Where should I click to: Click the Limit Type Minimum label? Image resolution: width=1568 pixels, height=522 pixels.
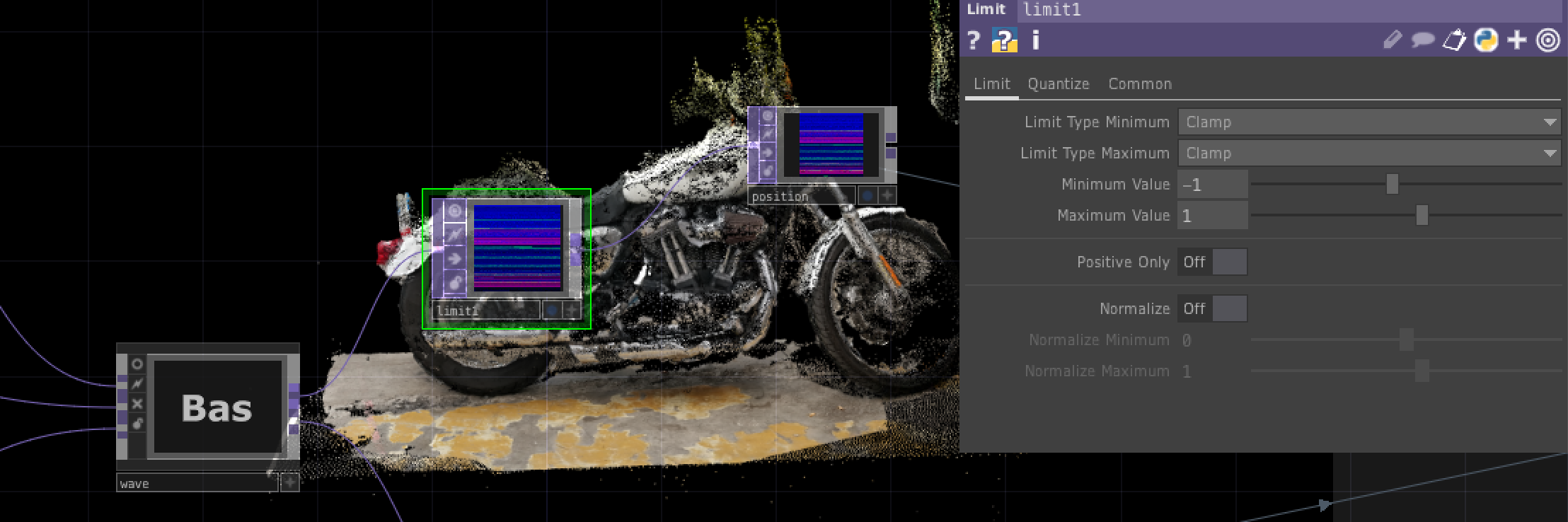(x=1097, y=122)
